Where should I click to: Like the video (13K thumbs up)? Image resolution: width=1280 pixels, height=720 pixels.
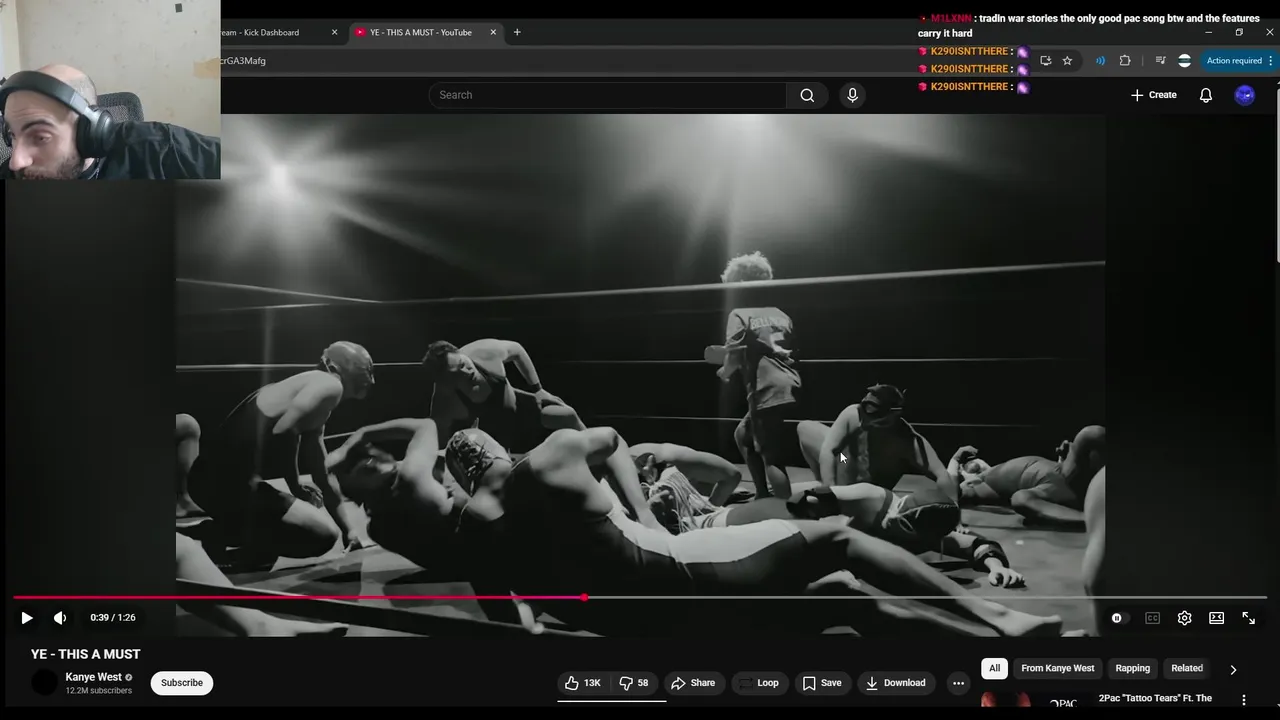click(583, 683)
